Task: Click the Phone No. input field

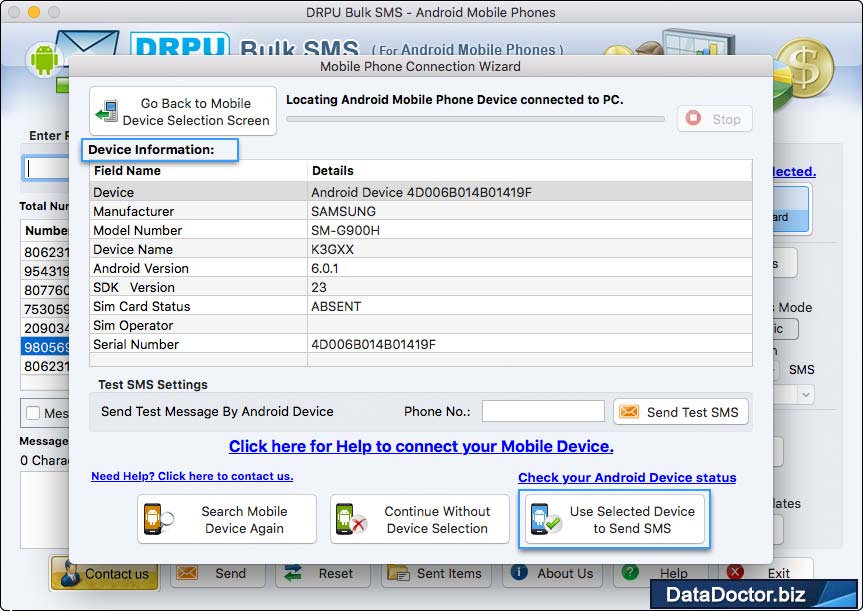Action: tap(543, 411)
